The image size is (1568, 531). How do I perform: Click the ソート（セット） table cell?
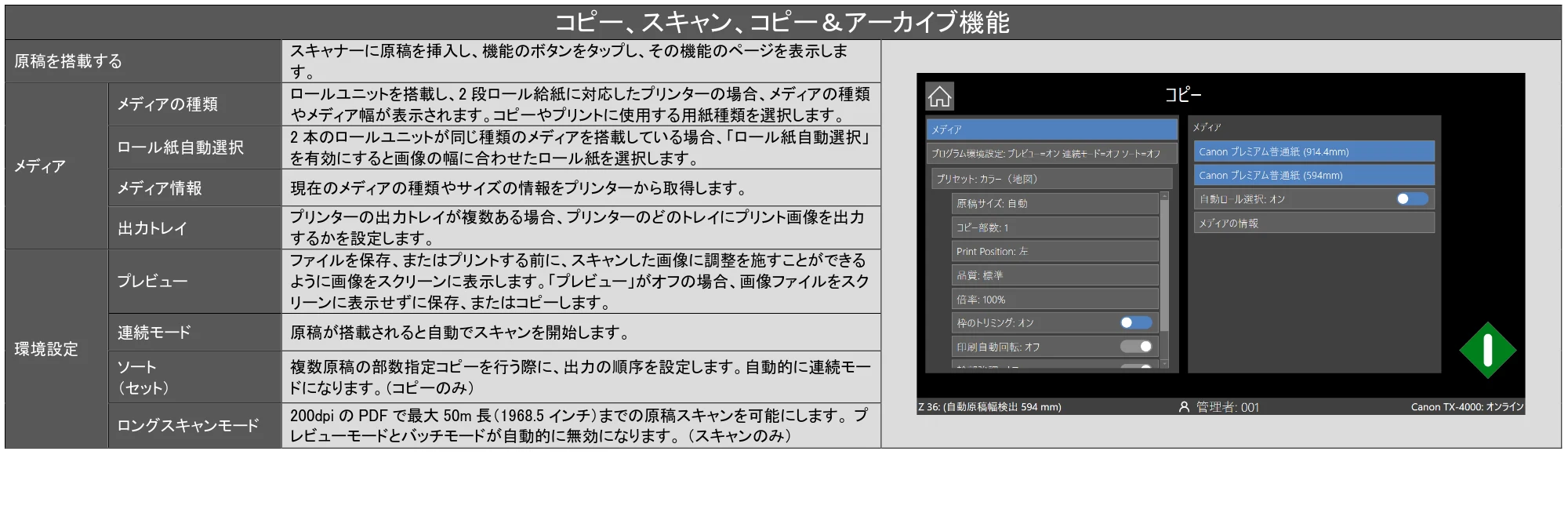[x=195, y=377]
